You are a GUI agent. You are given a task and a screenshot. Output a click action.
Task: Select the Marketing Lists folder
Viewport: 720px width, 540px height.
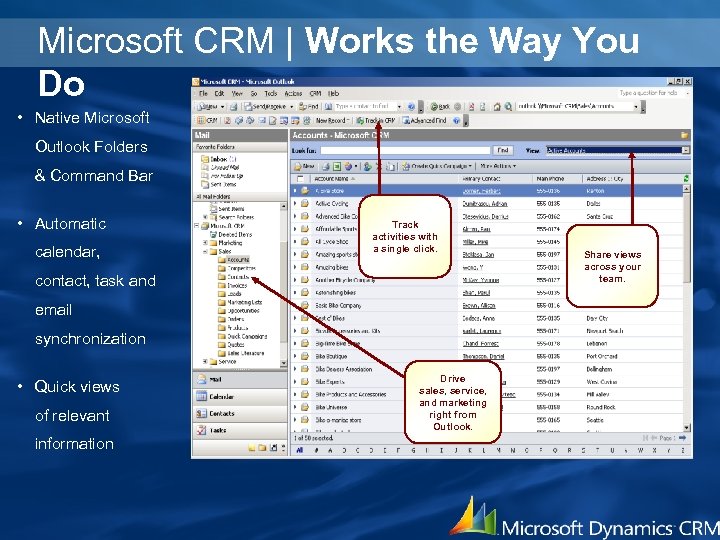[x=240, y=302]
